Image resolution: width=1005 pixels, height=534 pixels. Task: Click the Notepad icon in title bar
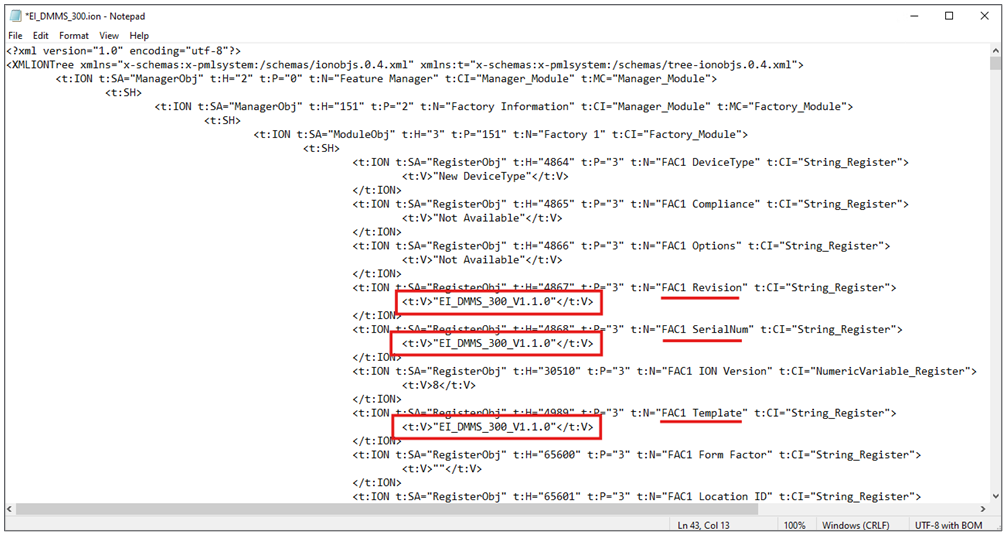(15, 16)
